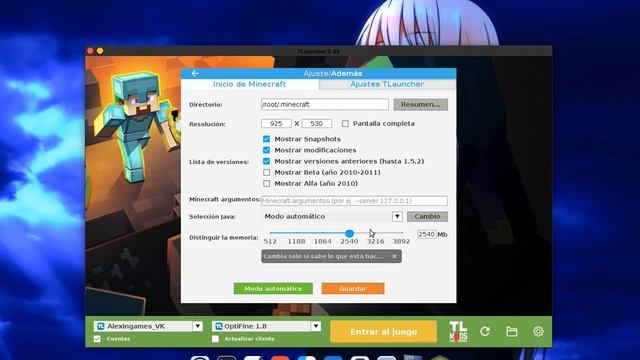Screen dimensions: 640x360
Task: Enable Mostrar Alfa (año 2010)
Action: click(267, 184)
